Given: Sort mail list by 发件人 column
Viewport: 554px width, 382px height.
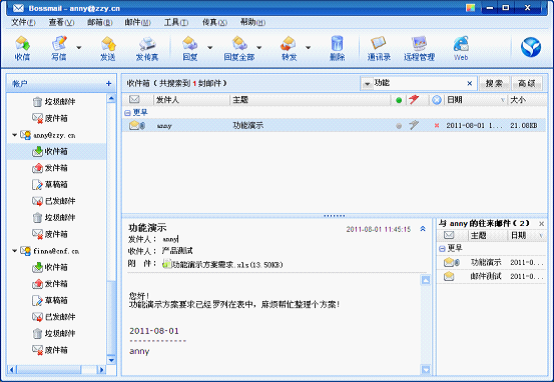Looking at the screenshot, I should [191, 100].
